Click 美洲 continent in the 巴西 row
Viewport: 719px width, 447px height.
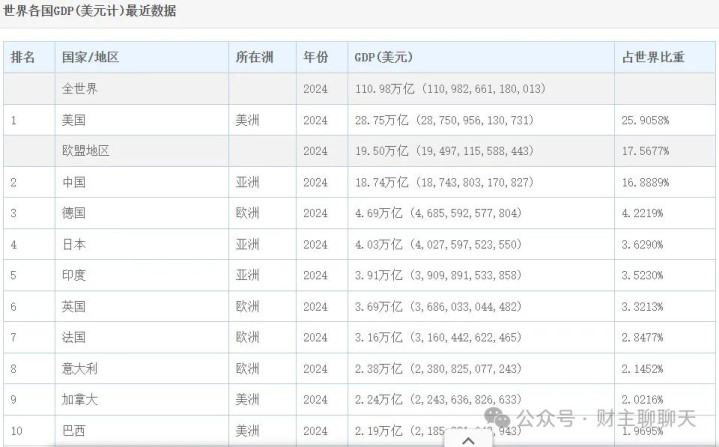point(247,430)
